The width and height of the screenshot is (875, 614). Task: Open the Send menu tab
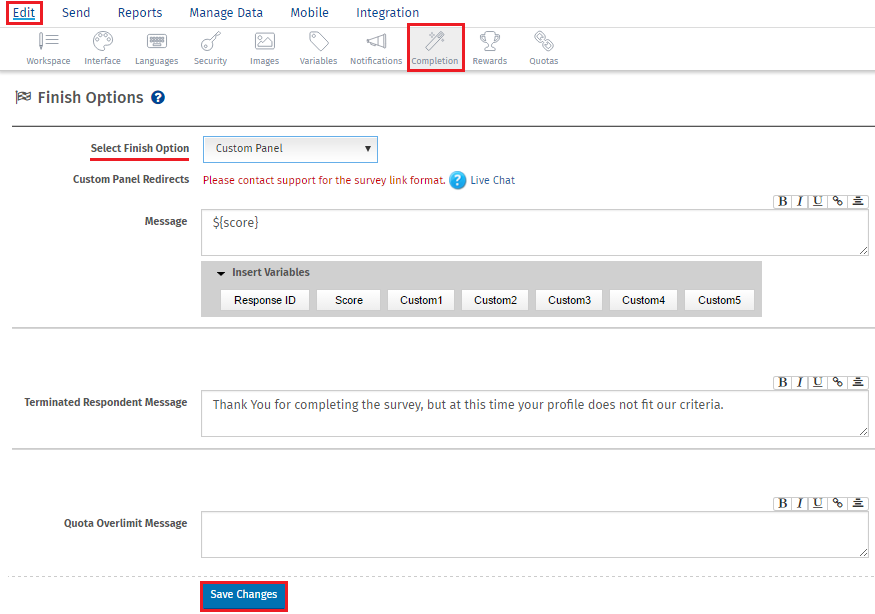(76, 12)
